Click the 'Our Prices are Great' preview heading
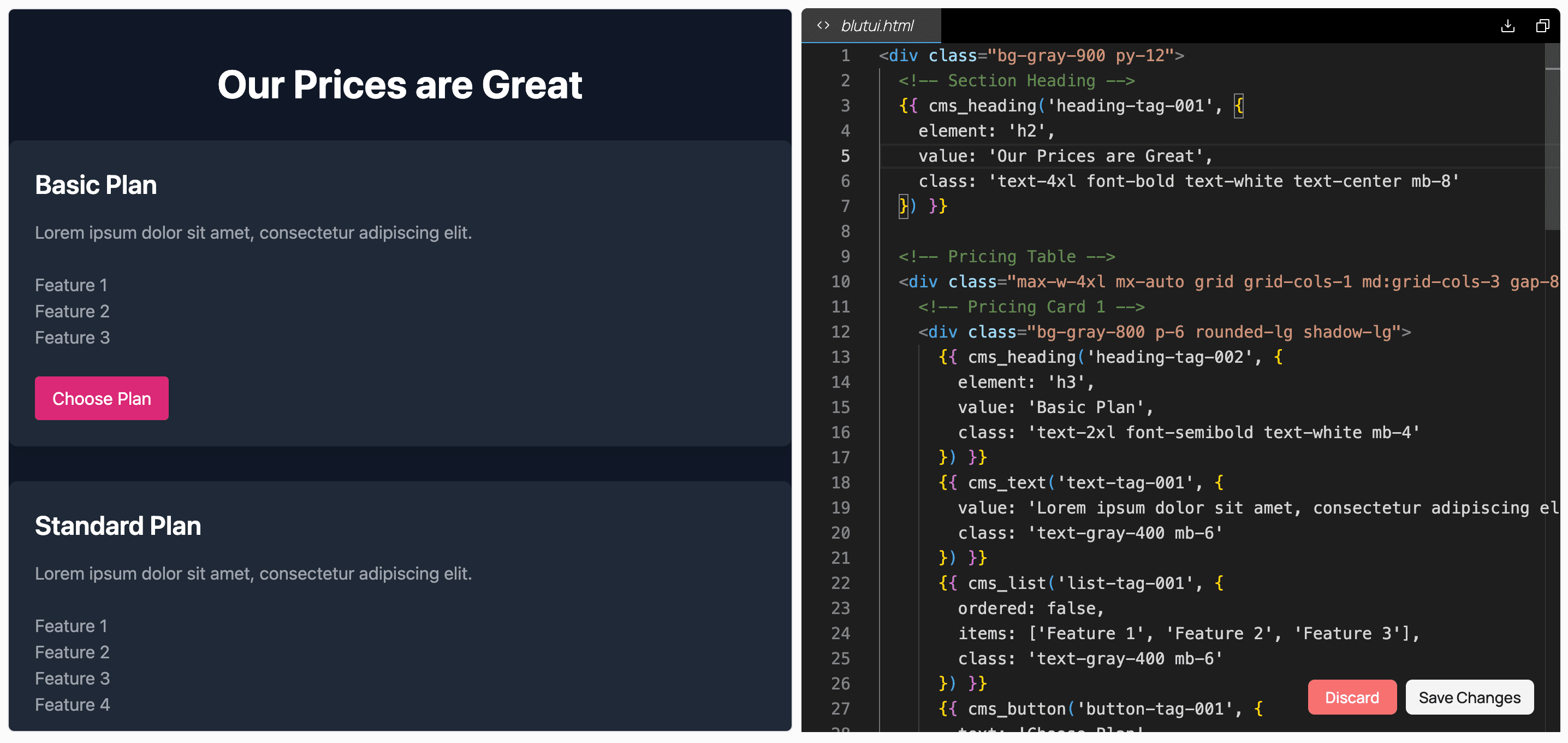The height and width of the screenshot is (743, 1568). point(400,85)
